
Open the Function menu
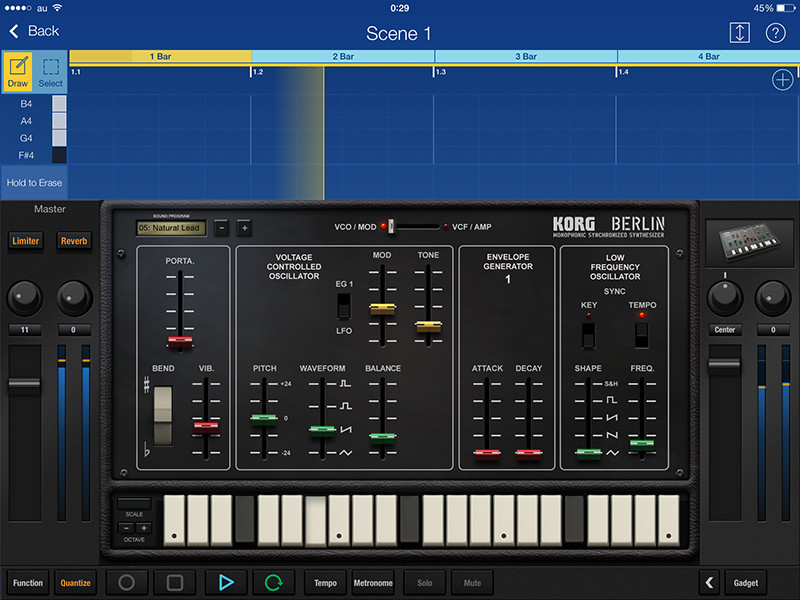tap(28, 583)
